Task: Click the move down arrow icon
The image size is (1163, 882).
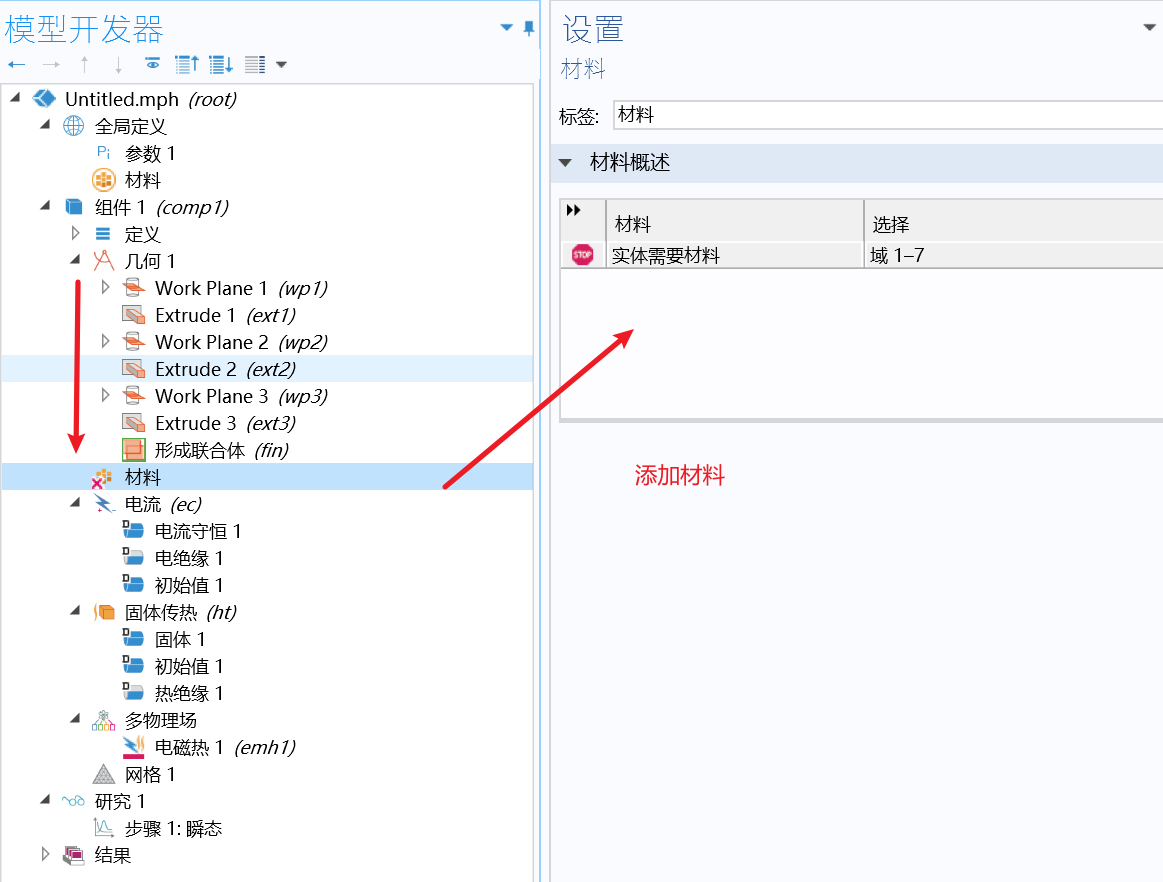Action: [118, 65]
